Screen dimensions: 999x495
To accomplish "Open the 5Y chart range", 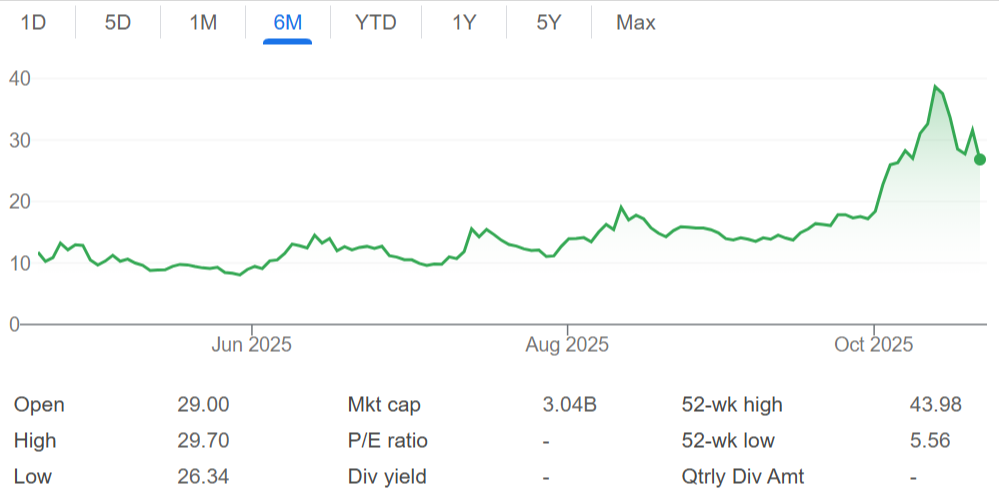I will [548, 22].
